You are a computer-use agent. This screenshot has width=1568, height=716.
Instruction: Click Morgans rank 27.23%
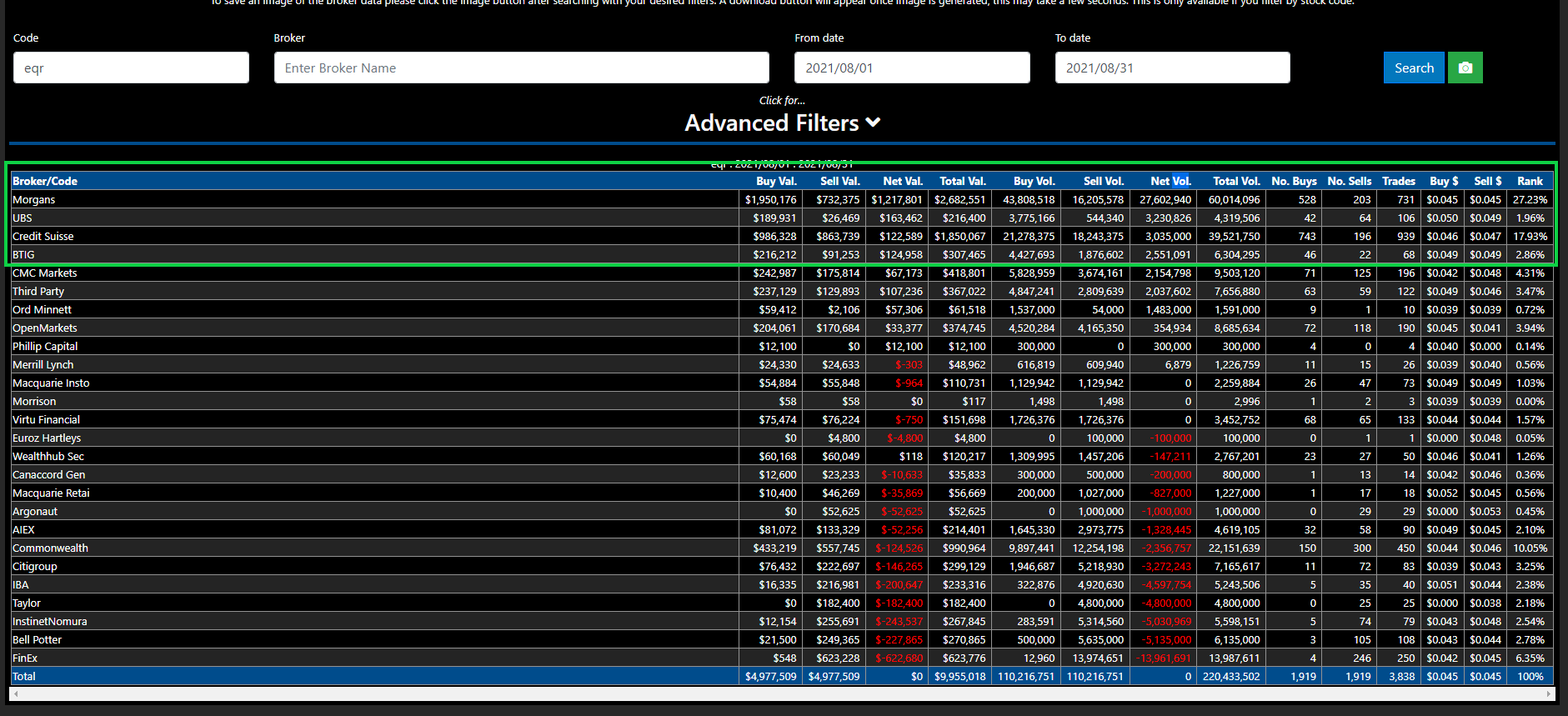tap(1530, 200)
